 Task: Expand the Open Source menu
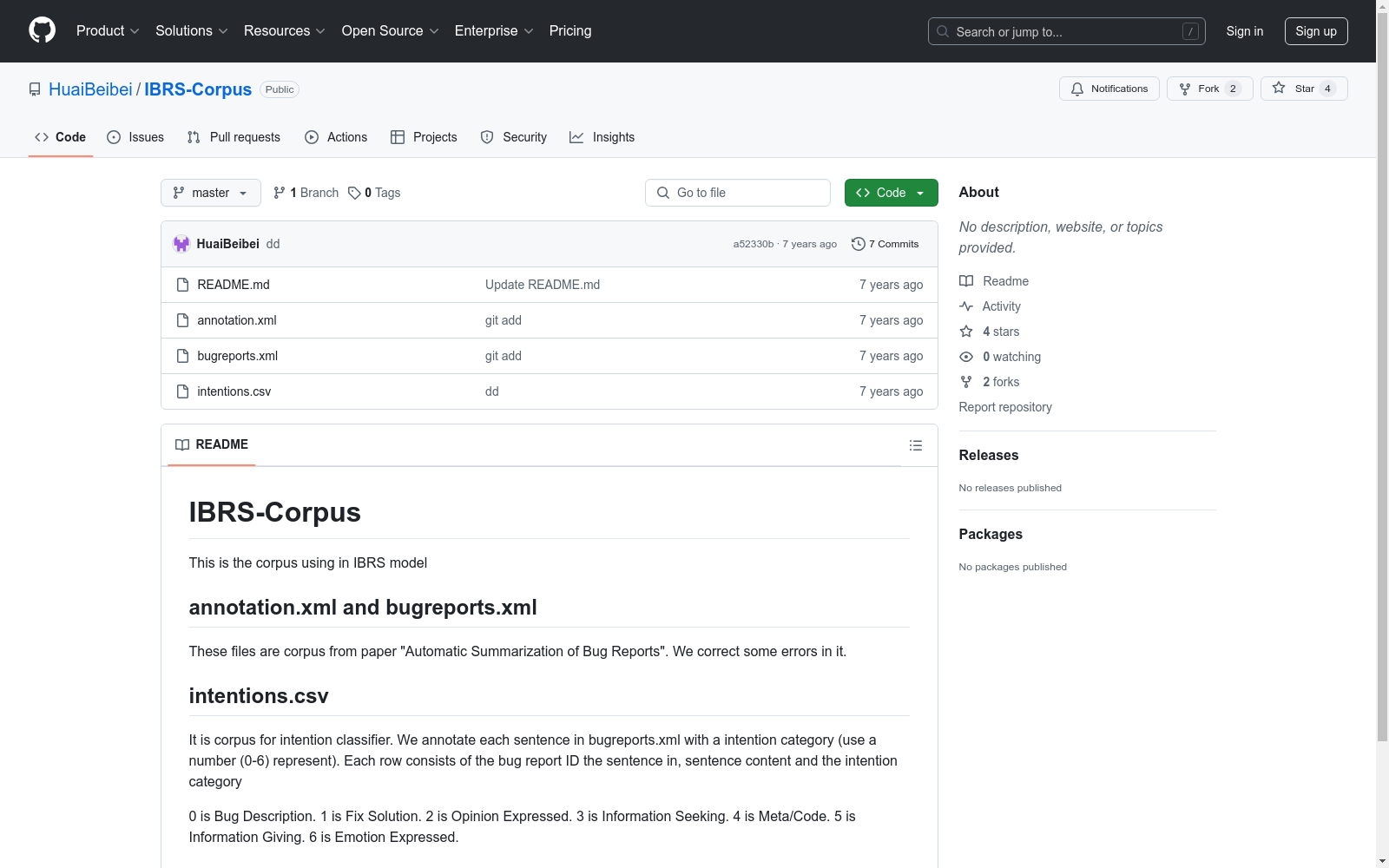(x=391, y=31)
